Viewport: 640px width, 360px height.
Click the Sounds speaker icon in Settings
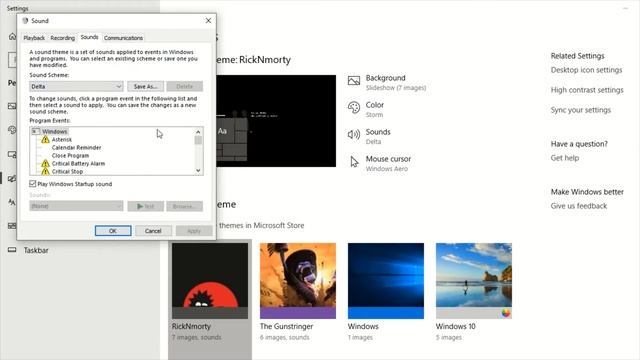[x=354, y=134]
